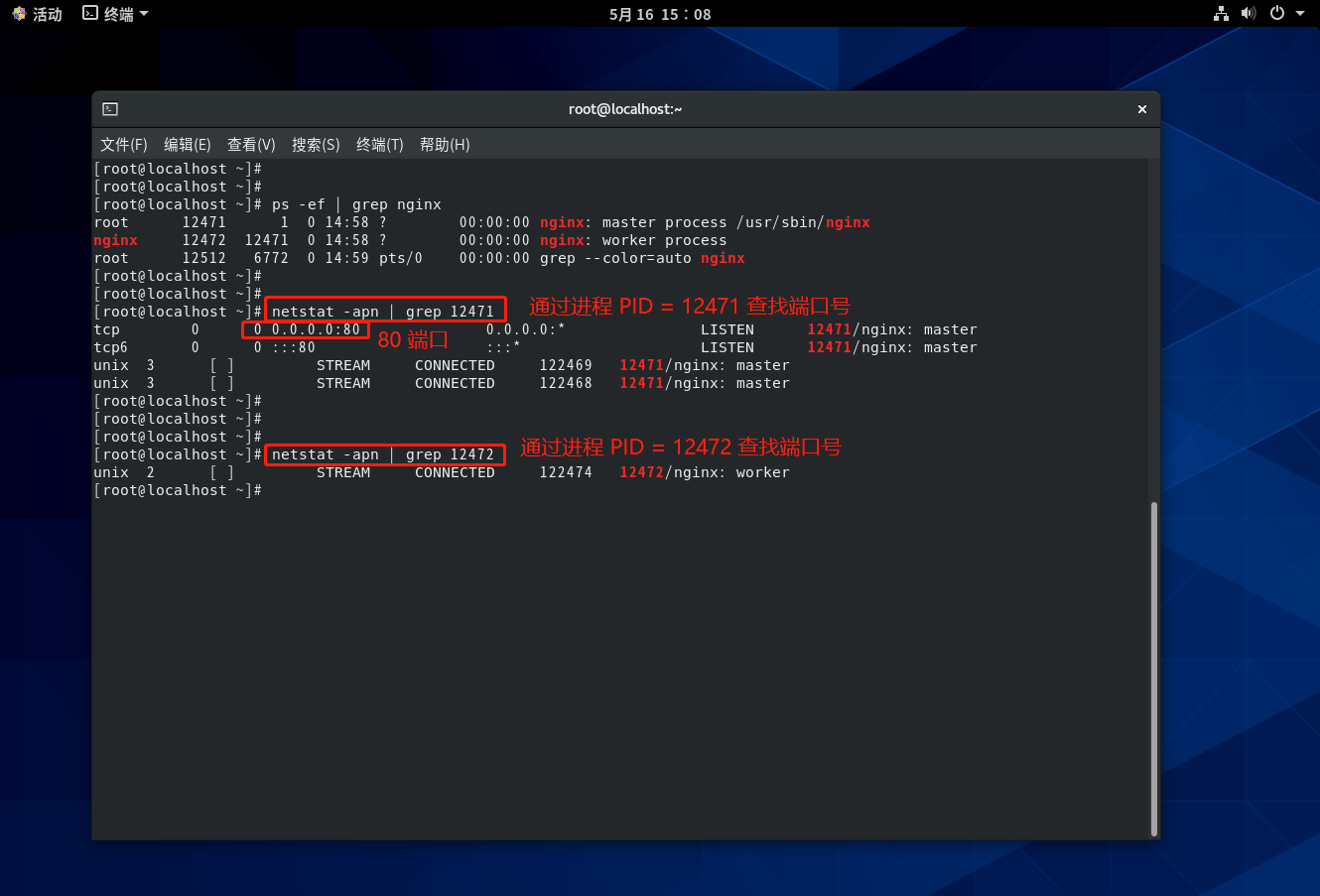Click the 0.0.0.0:80 address in netstat output
The image size is (1320, 896).
[316, 329]
